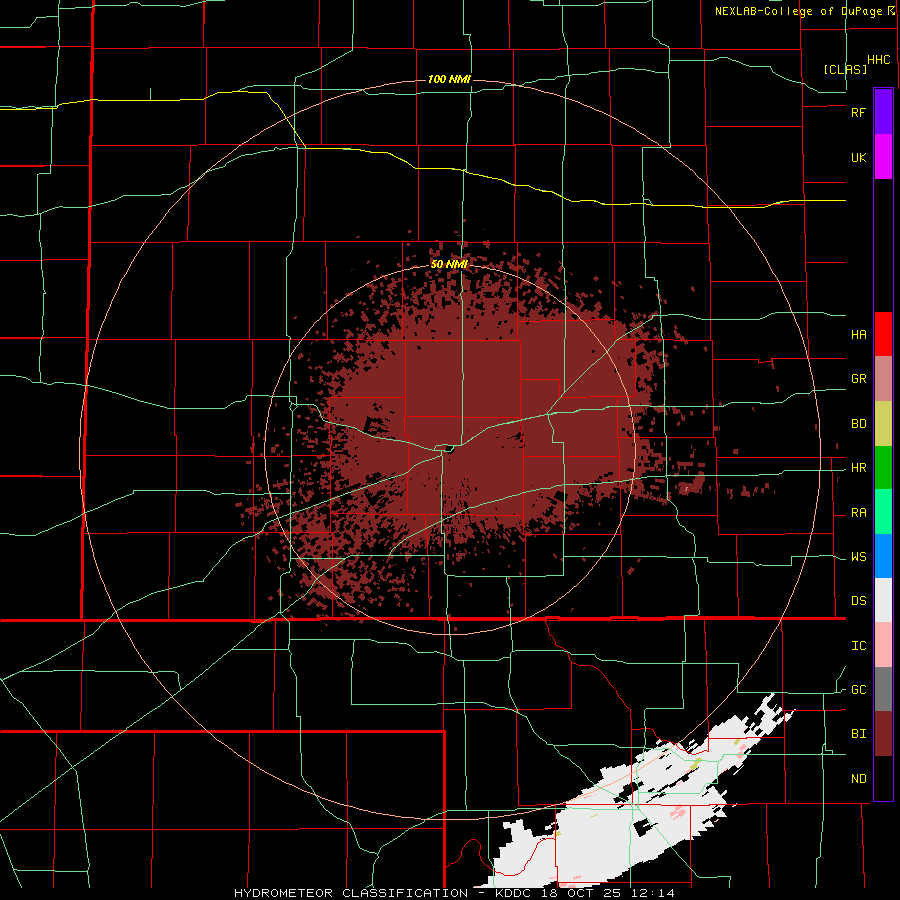Pick the mint green RA legend swatch
This screenshot has width=900, height=900.
click(883, 512)
